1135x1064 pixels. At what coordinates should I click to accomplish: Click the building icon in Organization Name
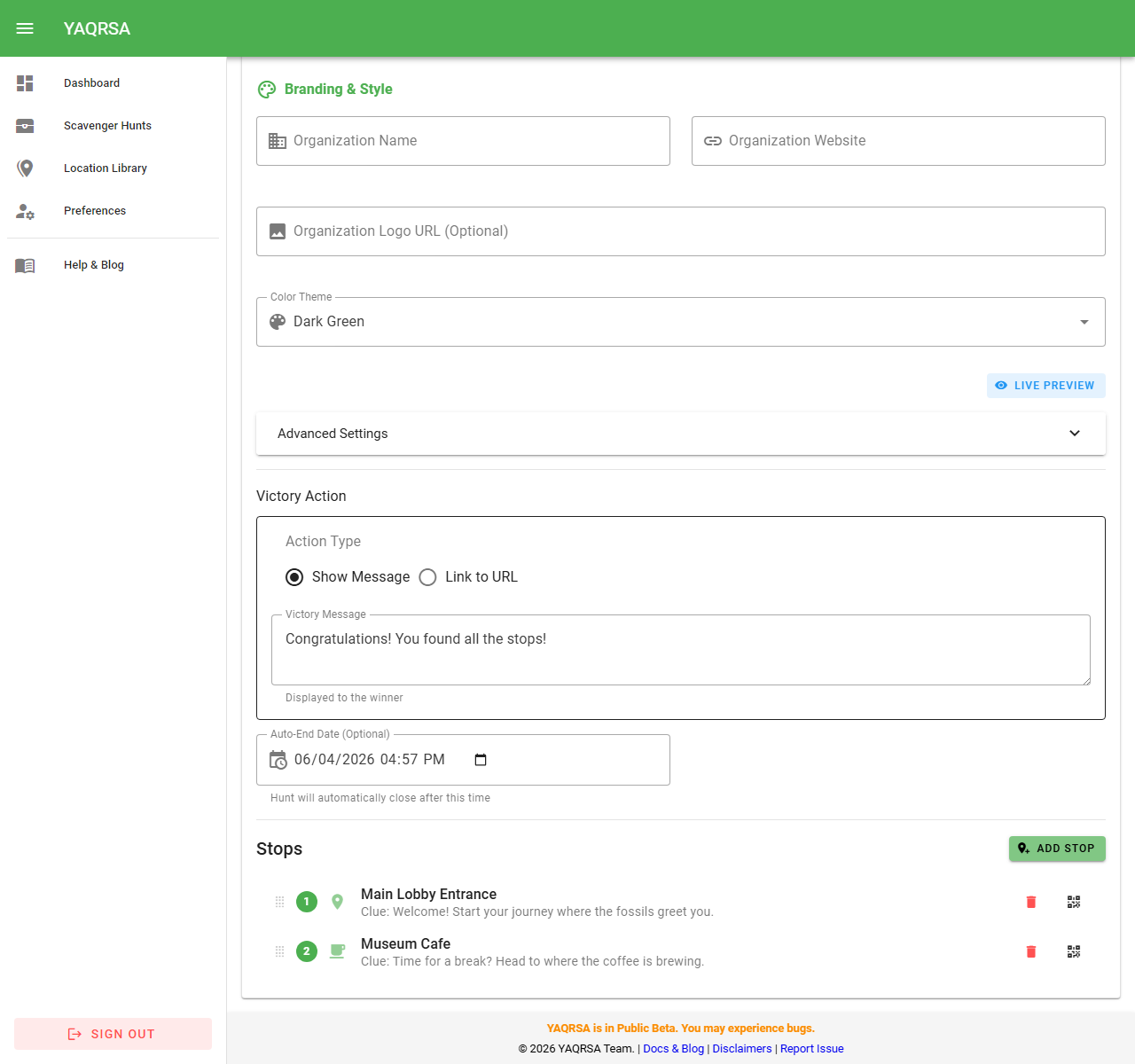coord(278,141)
